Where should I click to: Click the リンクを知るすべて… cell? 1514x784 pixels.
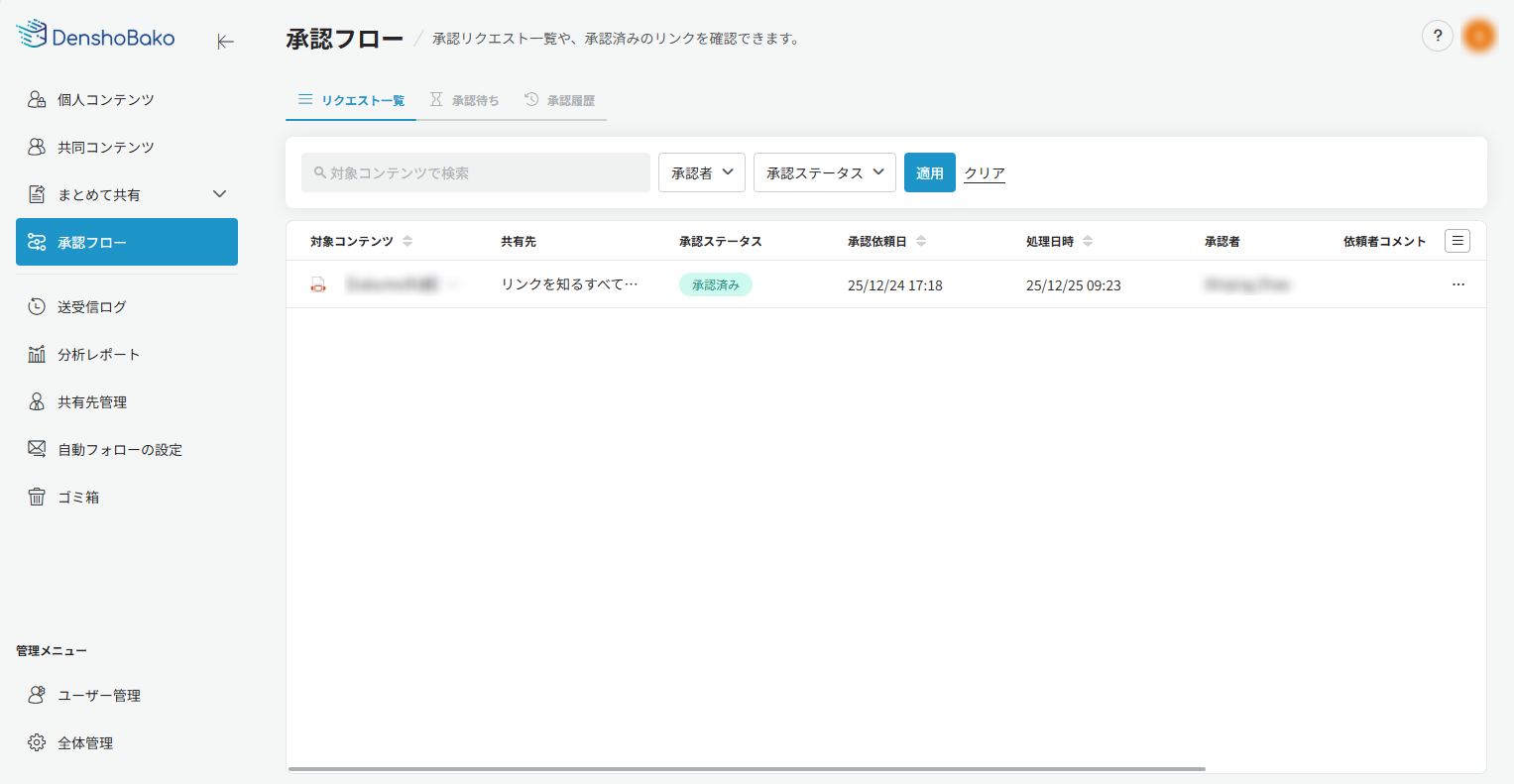(x=569, y=284)
